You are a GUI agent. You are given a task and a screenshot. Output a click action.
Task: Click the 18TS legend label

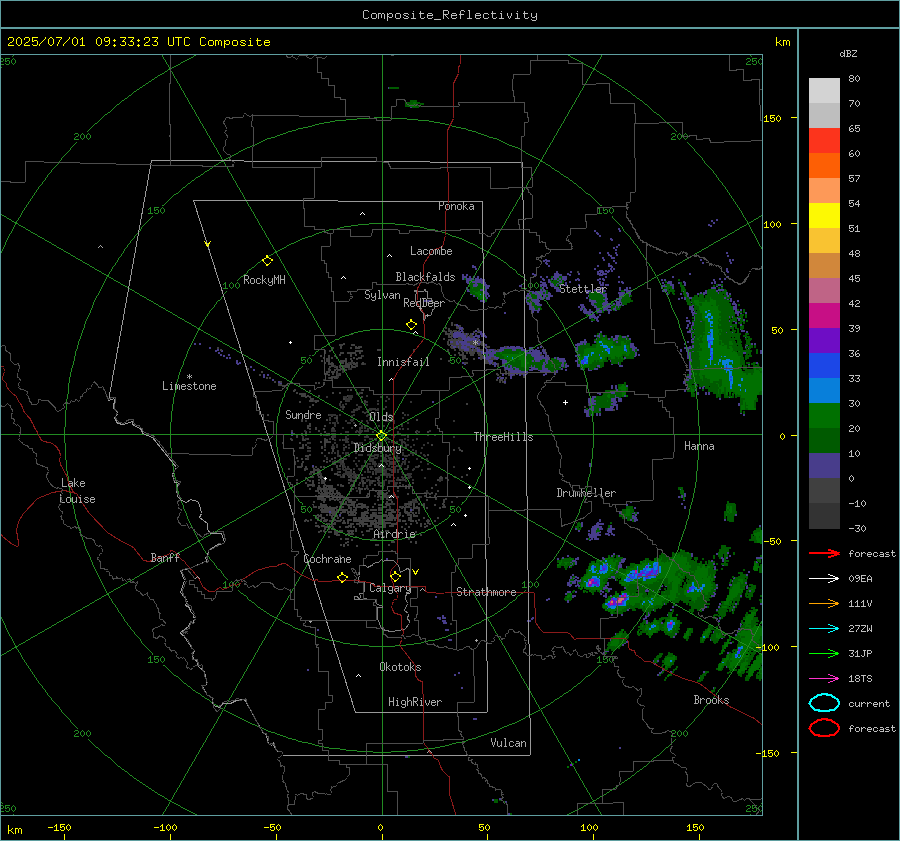pos(860,679)
